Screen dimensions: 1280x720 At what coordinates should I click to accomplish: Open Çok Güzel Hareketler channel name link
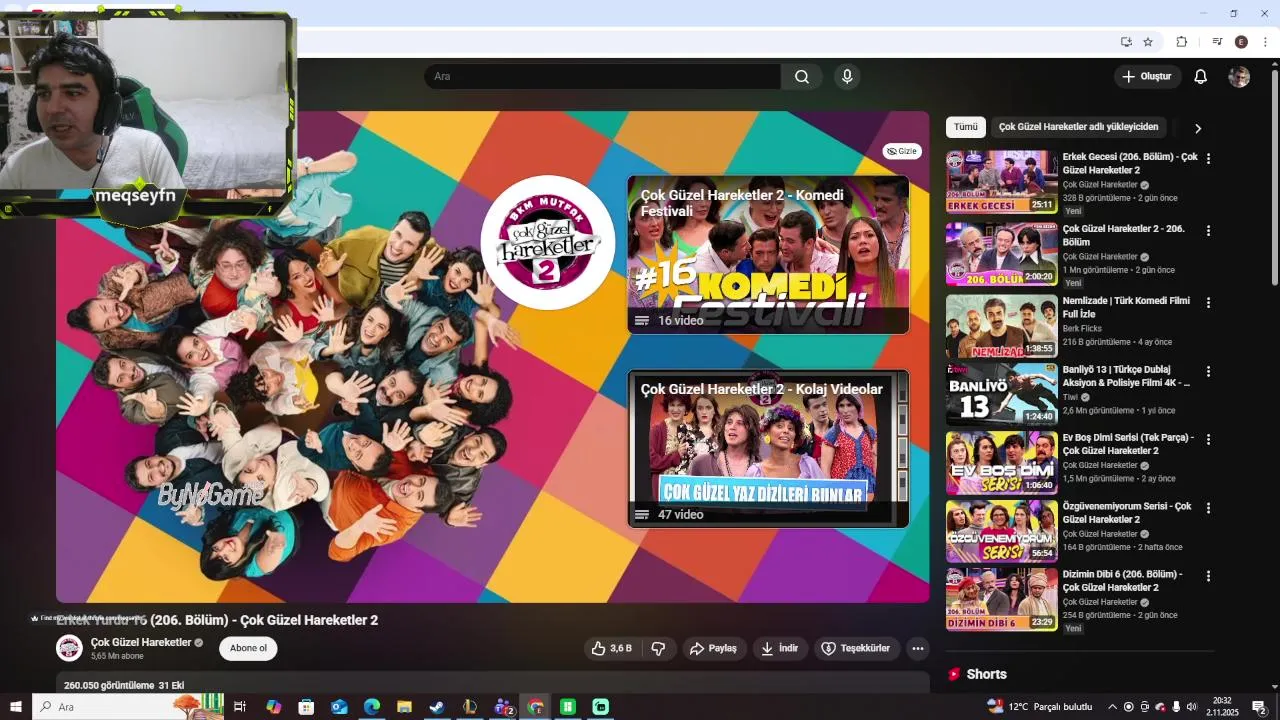click(x=141, y=642)
